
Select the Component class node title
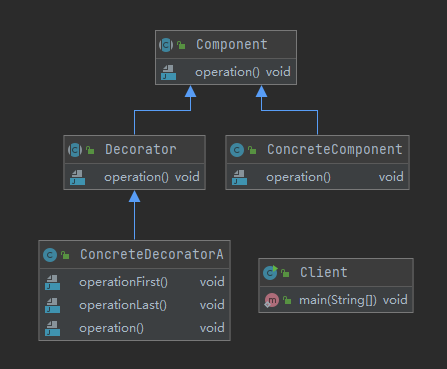pos(232,44)
